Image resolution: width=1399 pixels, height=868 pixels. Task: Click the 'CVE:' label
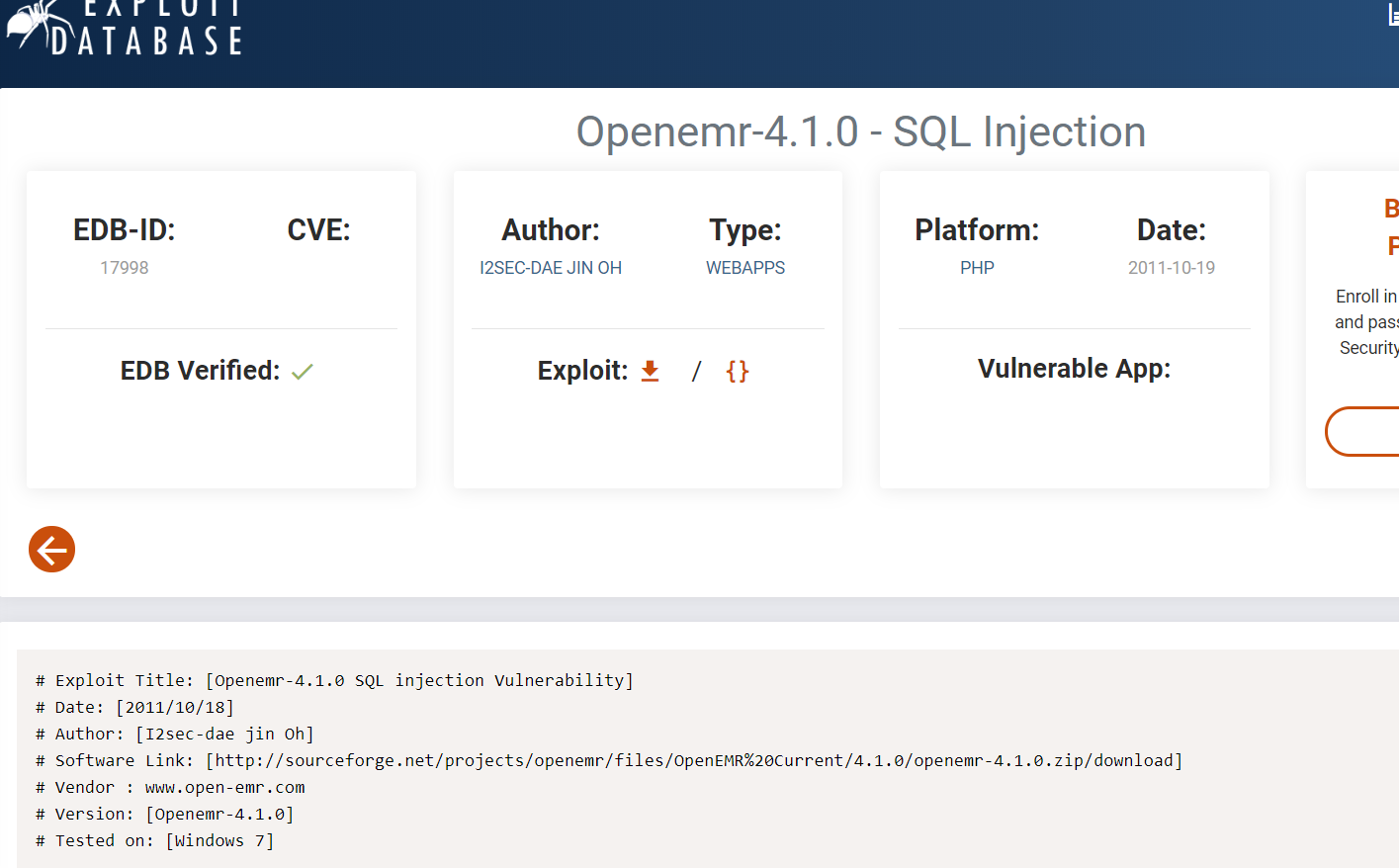click(x=318, y=230)
